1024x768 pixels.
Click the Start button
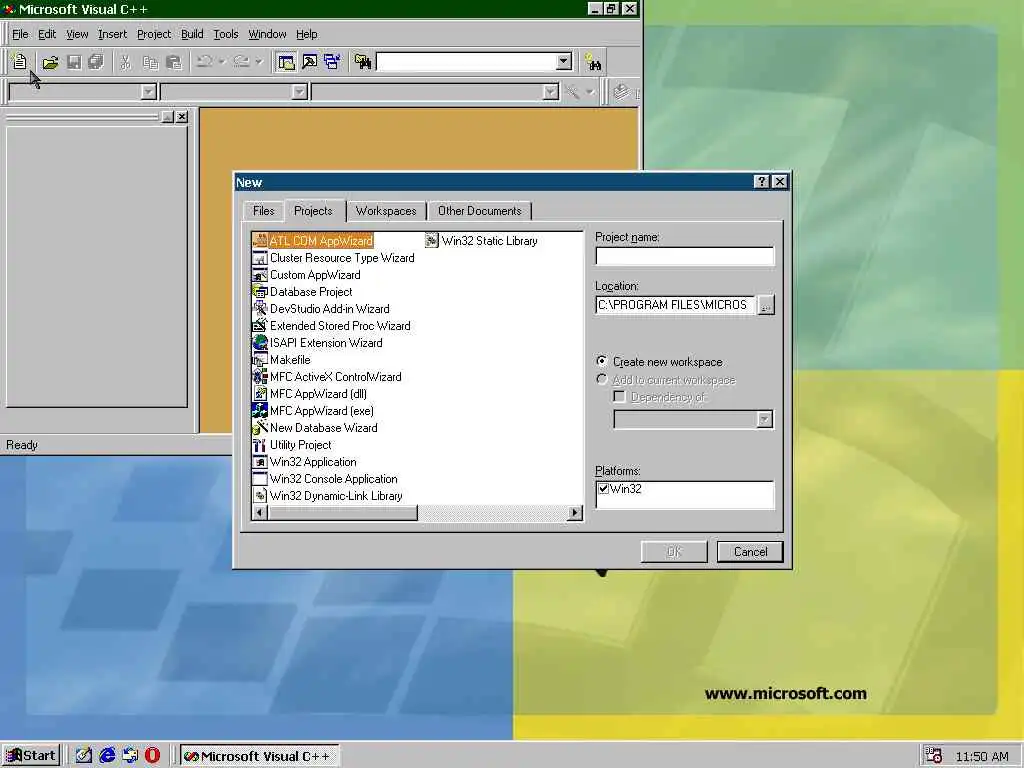(x=31, y=756)
